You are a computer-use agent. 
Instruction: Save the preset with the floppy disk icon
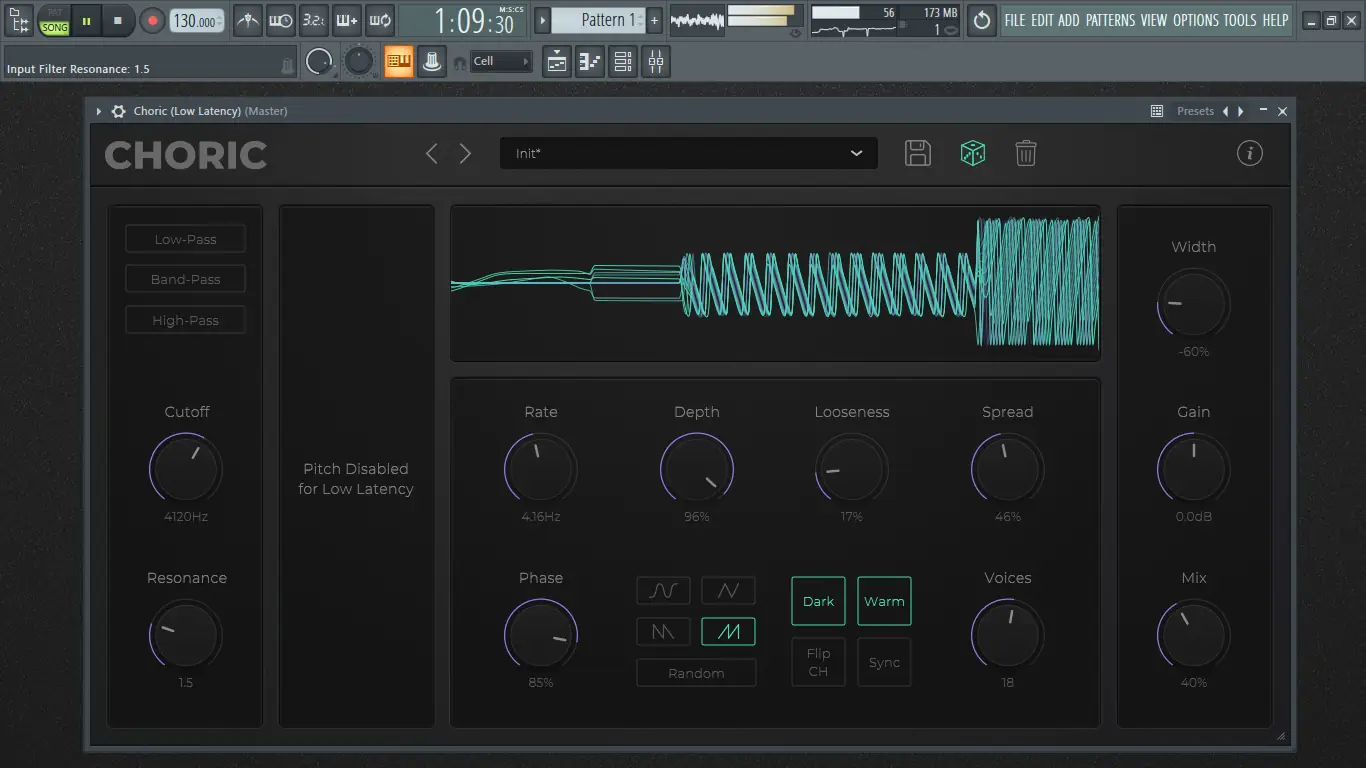coord(917,153)
